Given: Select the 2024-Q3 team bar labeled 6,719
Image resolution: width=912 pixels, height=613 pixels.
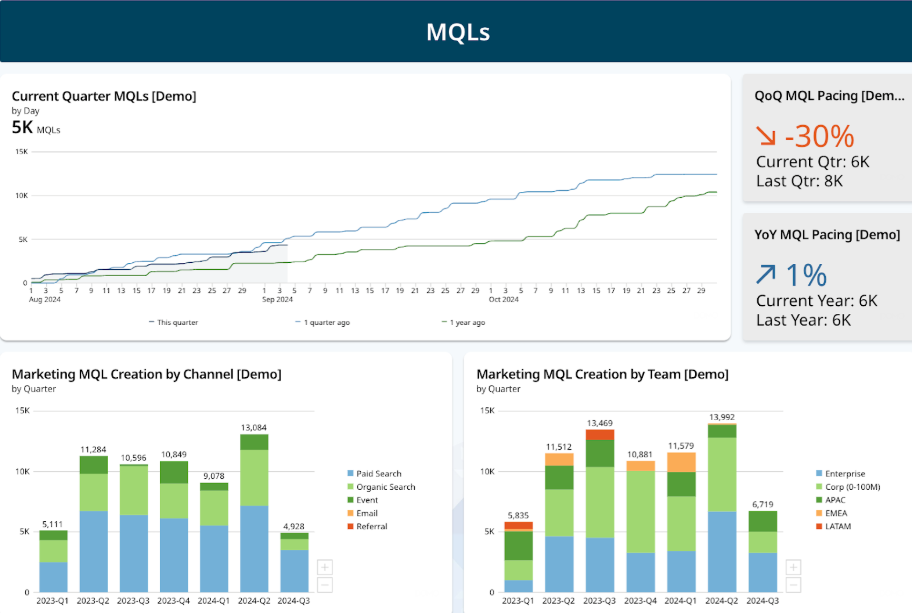Looking at the screenshot, I should [x=763, y=551].
